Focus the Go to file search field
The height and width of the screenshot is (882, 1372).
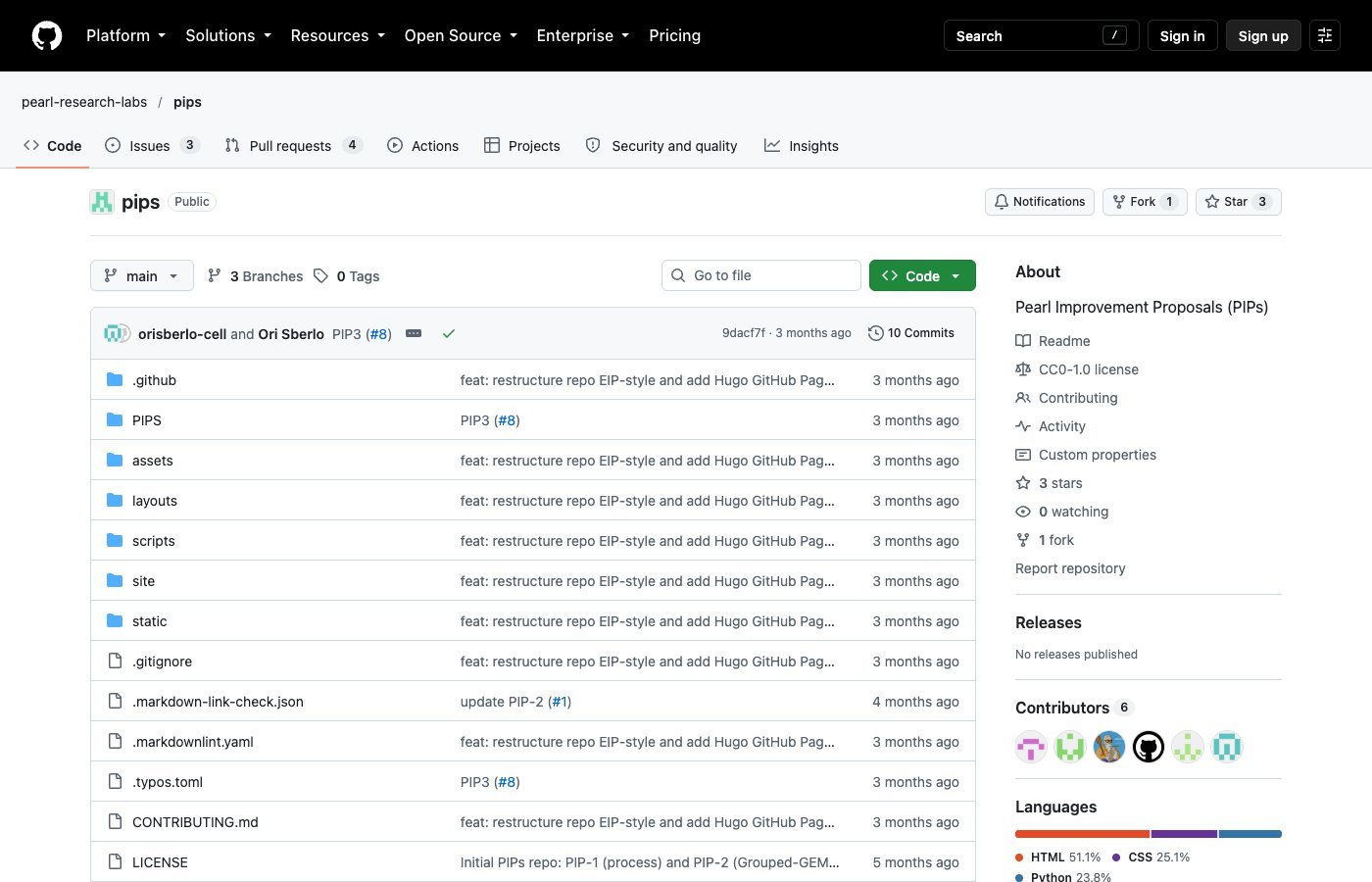click(761, 275)
